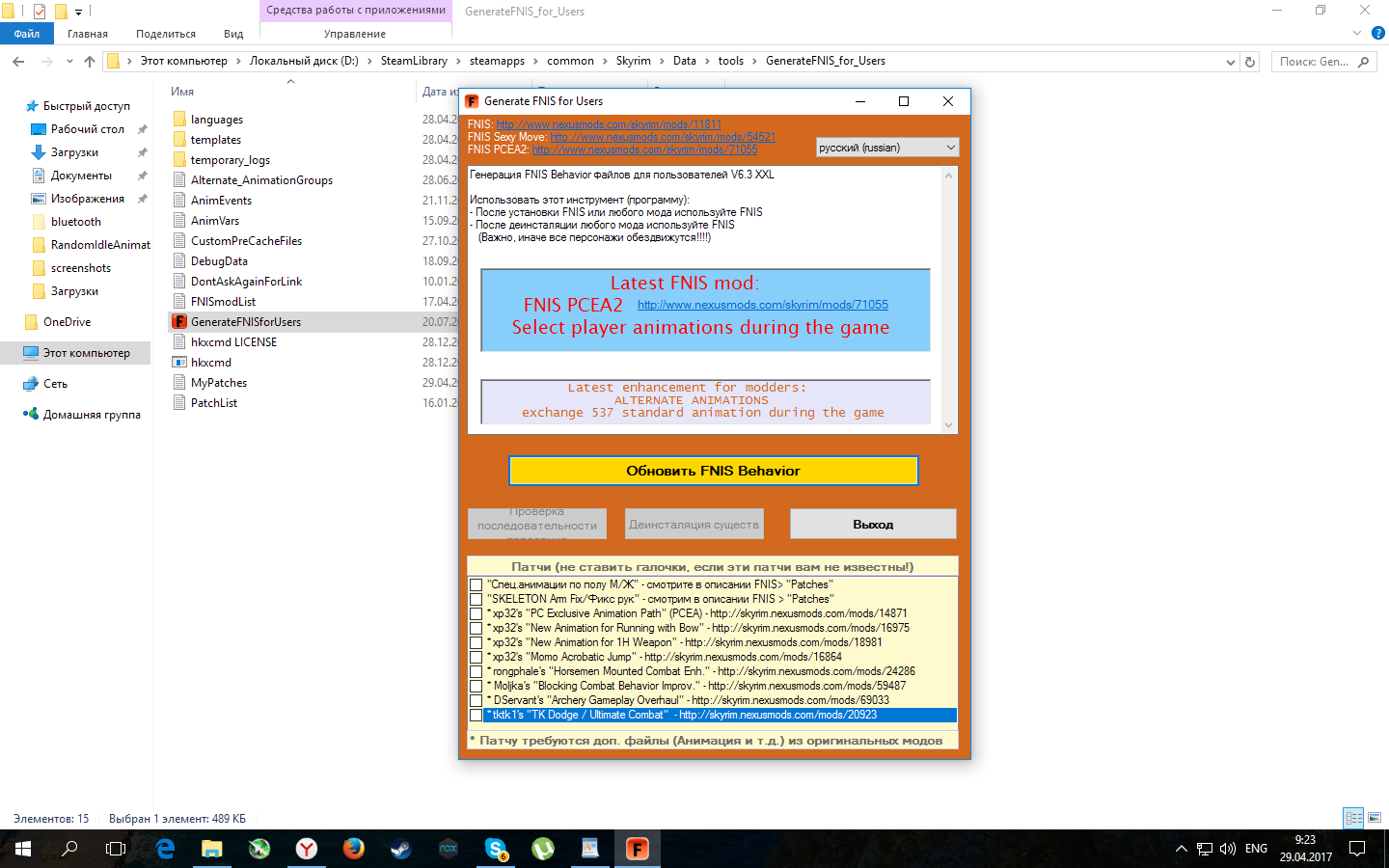
Task: Select the AnimEvents file
Action: tap(221, 201)
